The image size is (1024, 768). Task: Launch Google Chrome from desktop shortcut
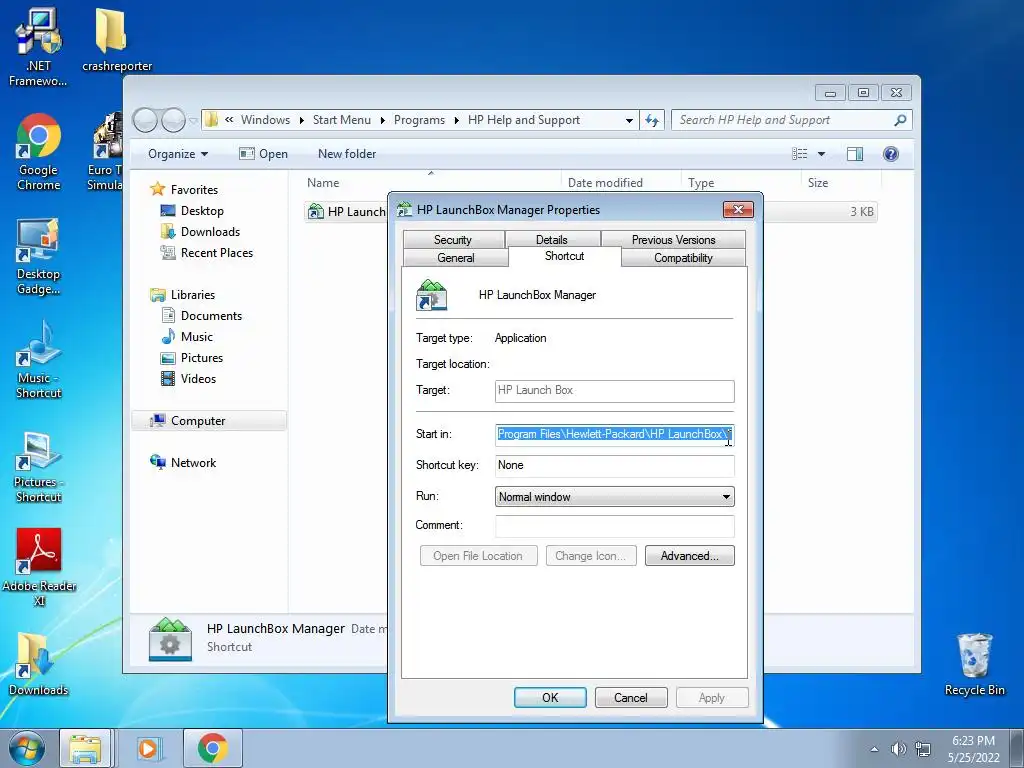(39, 153)
